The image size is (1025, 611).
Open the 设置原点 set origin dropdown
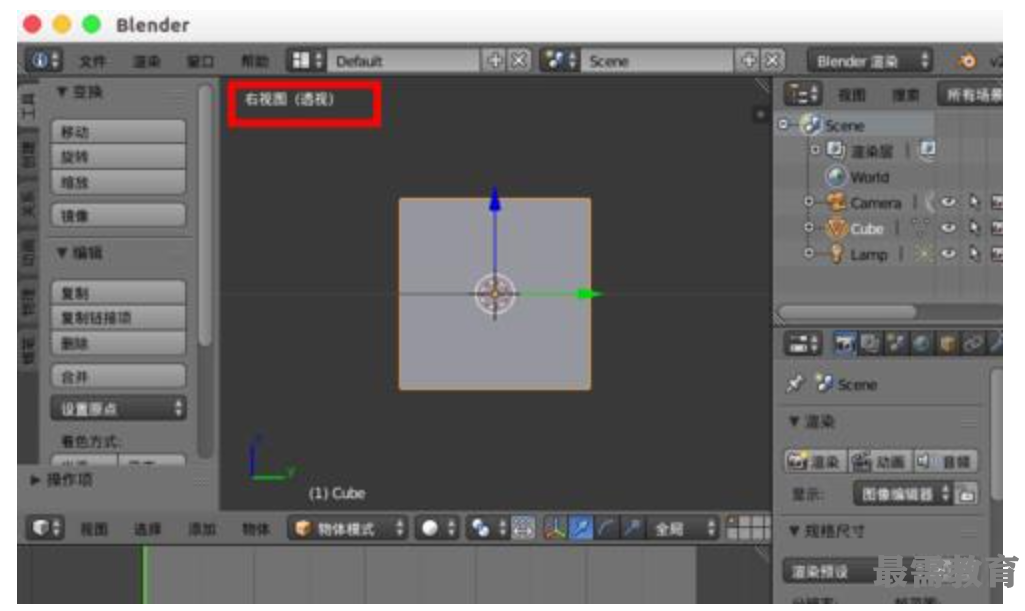(118, 408)
